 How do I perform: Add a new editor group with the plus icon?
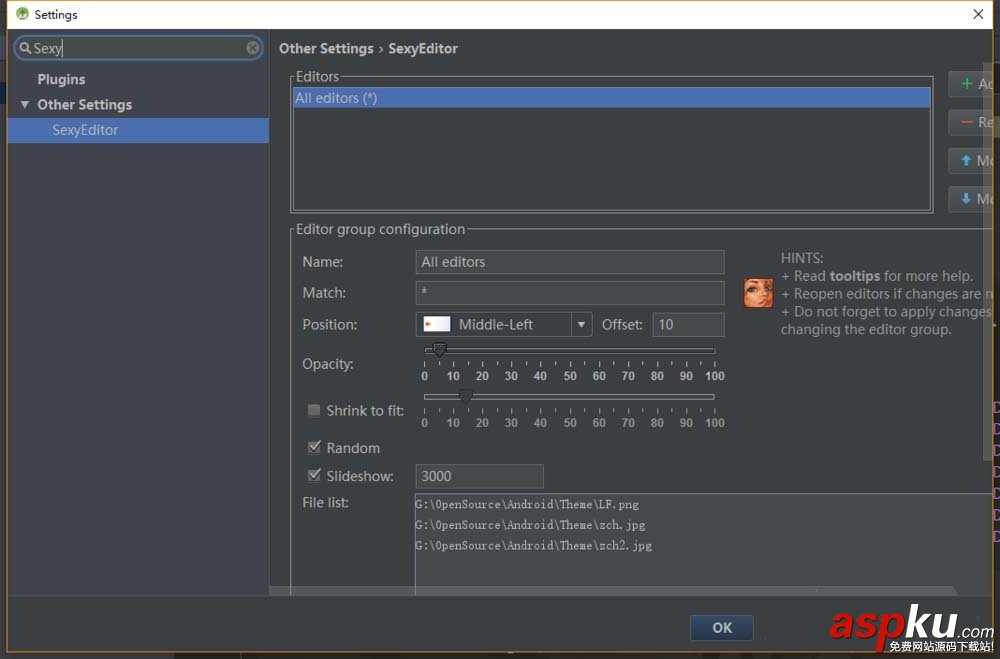(x=966, y=84)
